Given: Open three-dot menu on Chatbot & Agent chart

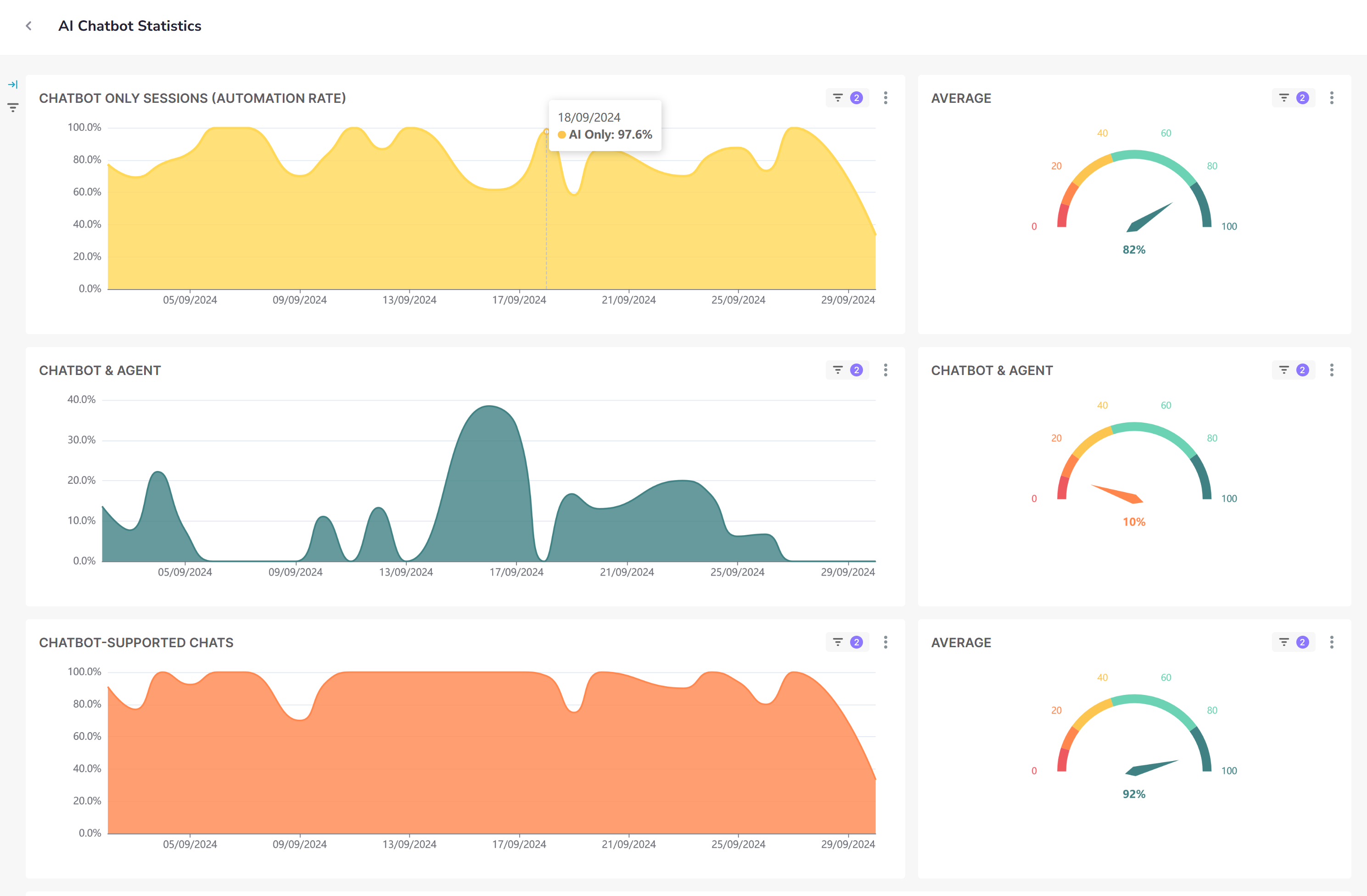Looking at the screenshot, I should (885, 370).
